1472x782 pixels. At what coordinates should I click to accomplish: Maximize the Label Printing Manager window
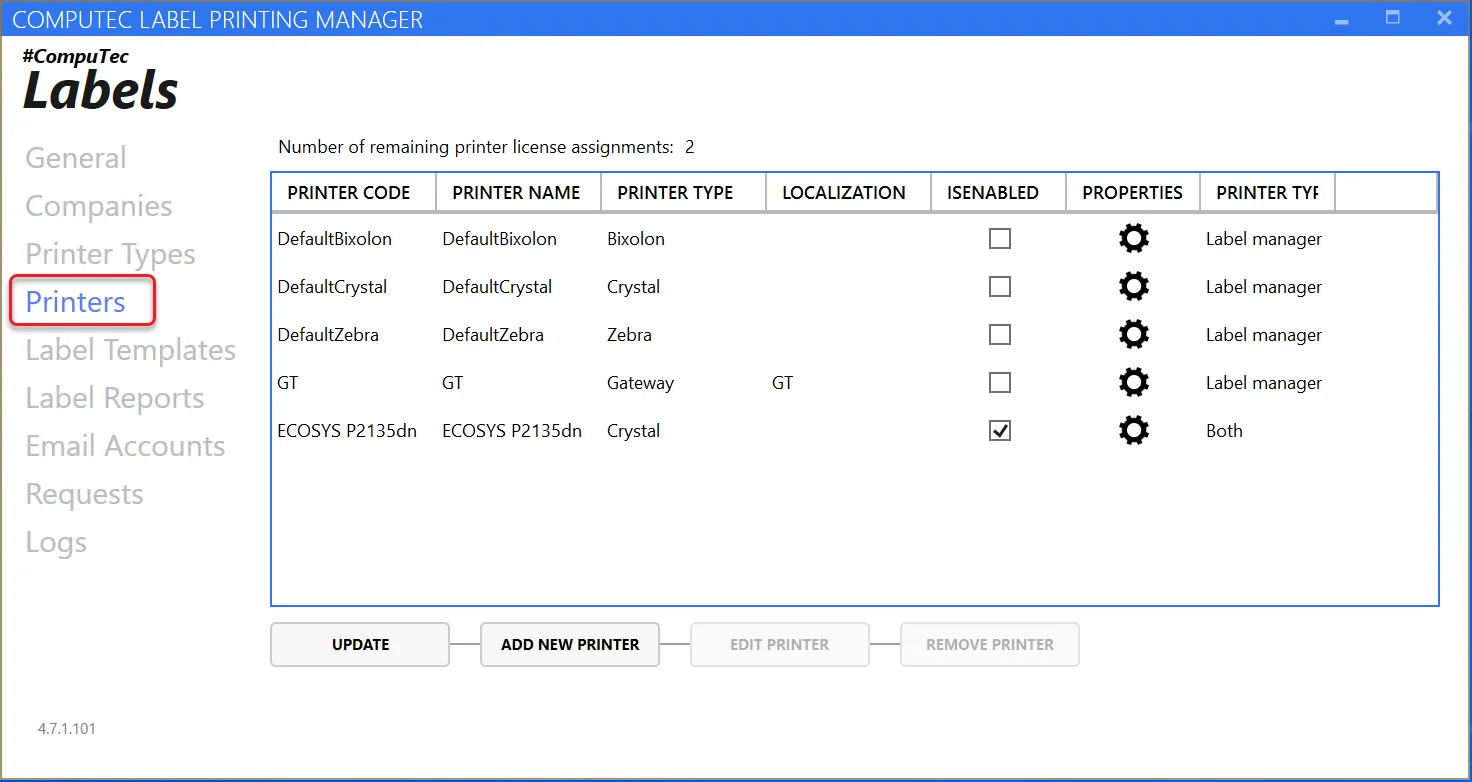pyautogui.click(x=1392, y=18)
